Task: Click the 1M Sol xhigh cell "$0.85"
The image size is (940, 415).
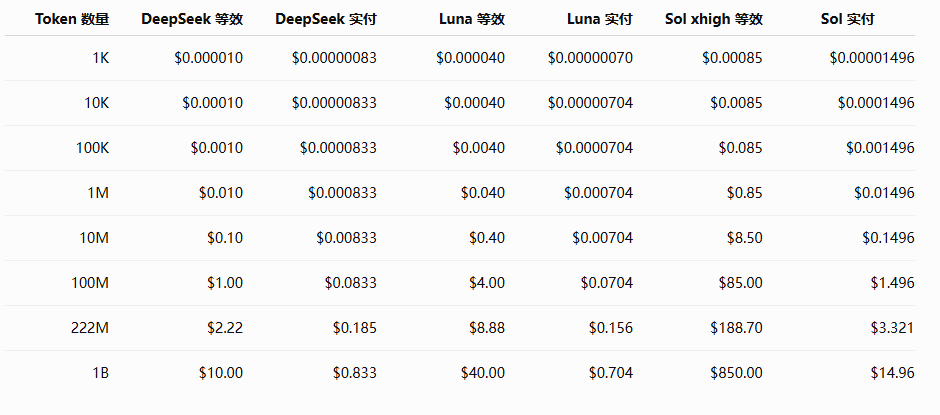Action: click(745, 193)
